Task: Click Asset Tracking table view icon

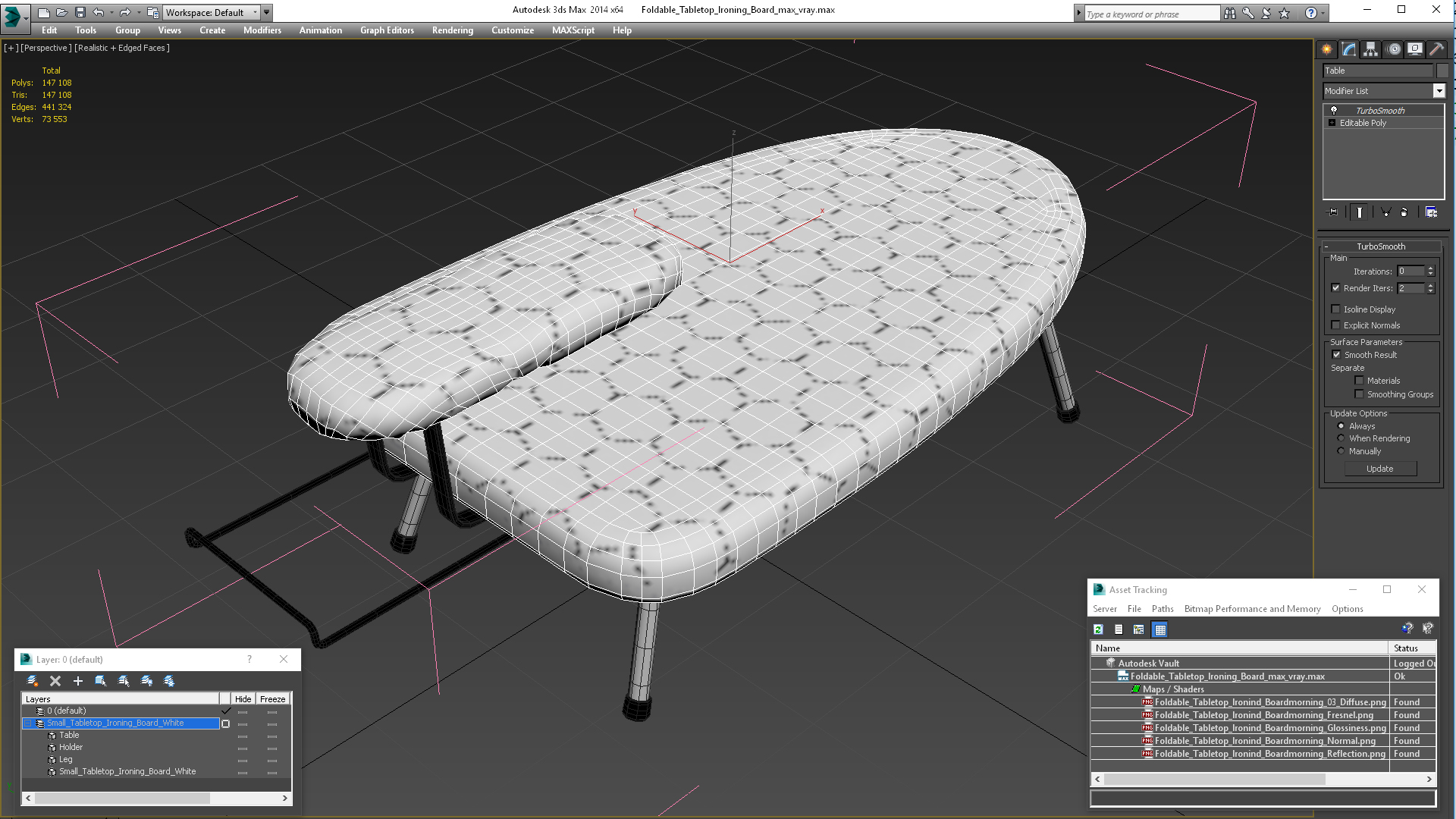Action: coord(1159,629)
